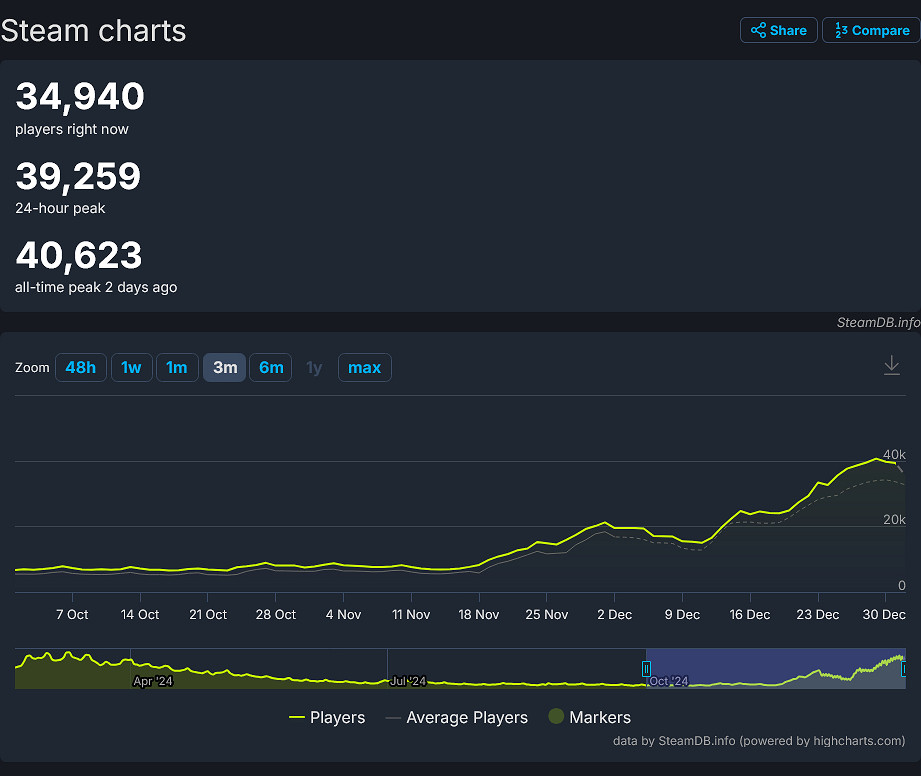Click the left navigator range handle
This screenshot has width=921, height=776.
click(646, 669)
